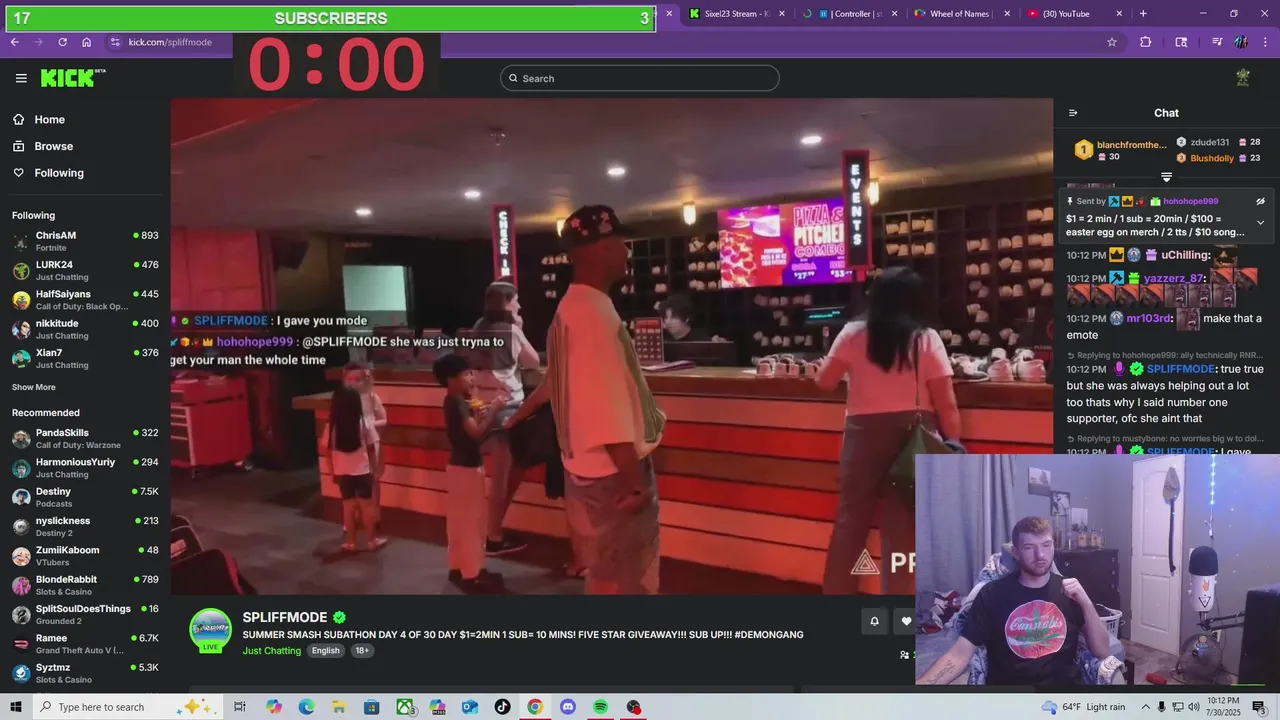This screenshot has width=1280, height=720.
Task: Click the 18+ stream tag
Action: (x=362, y=651)
